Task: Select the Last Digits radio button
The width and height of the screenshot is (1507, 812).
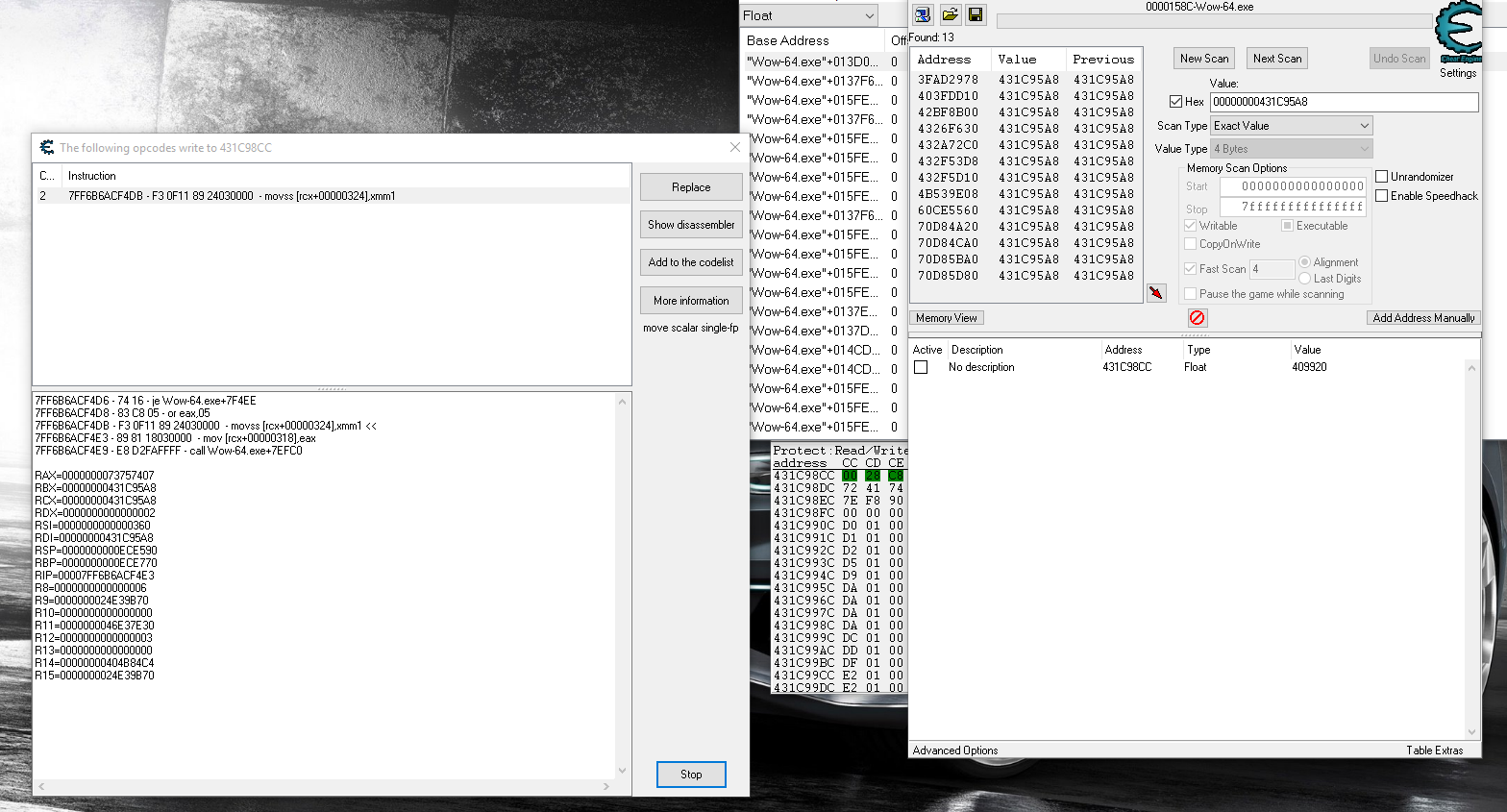Action: tap(1304, 279)
